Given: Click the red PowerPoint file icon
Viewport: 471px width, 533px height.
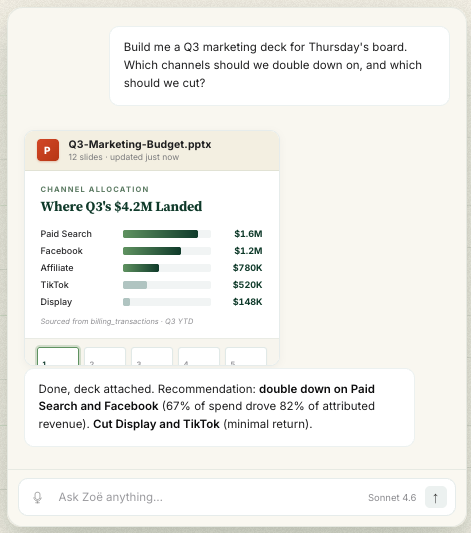Looking at the screenshot, I should pyautogui.click(x=48, y=150).
